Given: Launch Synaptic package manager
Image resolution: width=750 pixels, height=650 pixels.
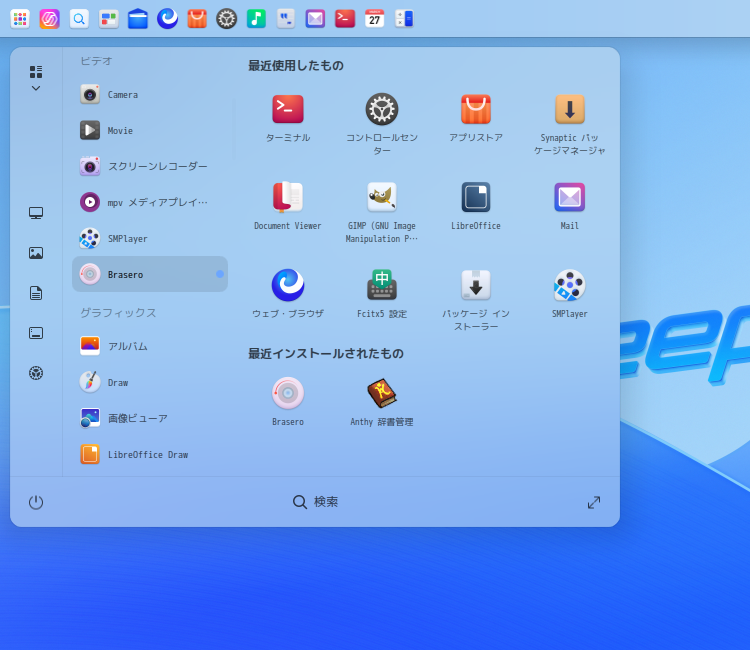Looking at the screenshot, I should 570,110.
